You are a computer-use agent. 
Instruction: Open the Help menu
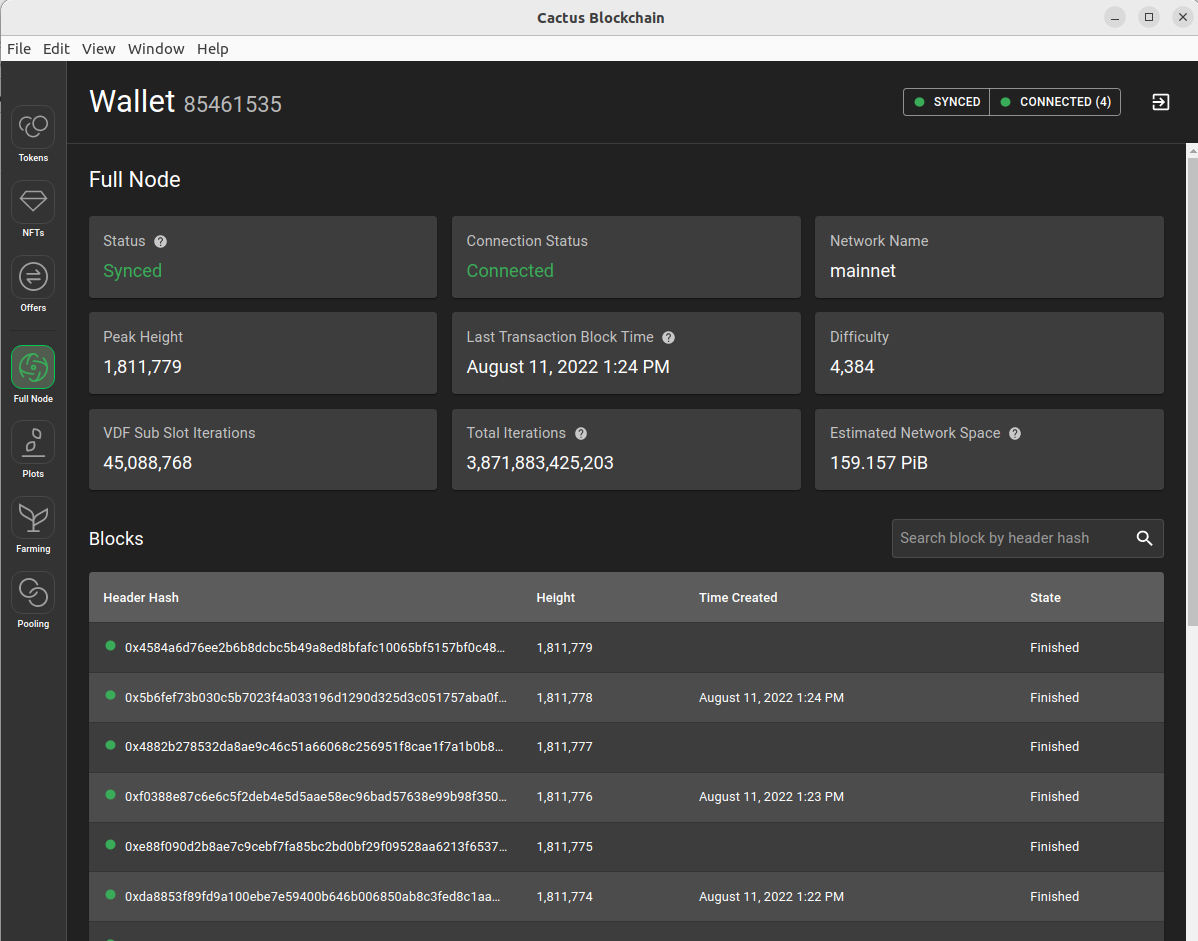(212, 49)
